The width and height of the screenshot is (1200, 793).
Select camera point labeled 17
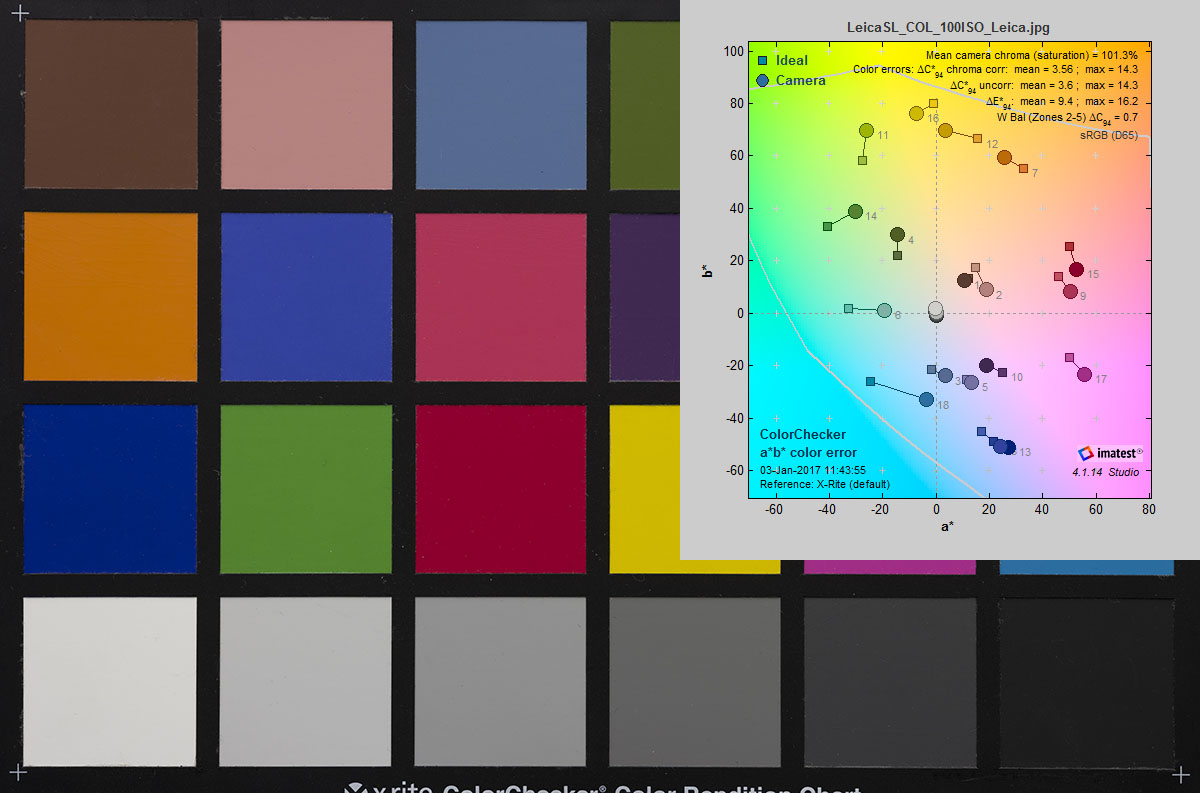click(1084, 375)
